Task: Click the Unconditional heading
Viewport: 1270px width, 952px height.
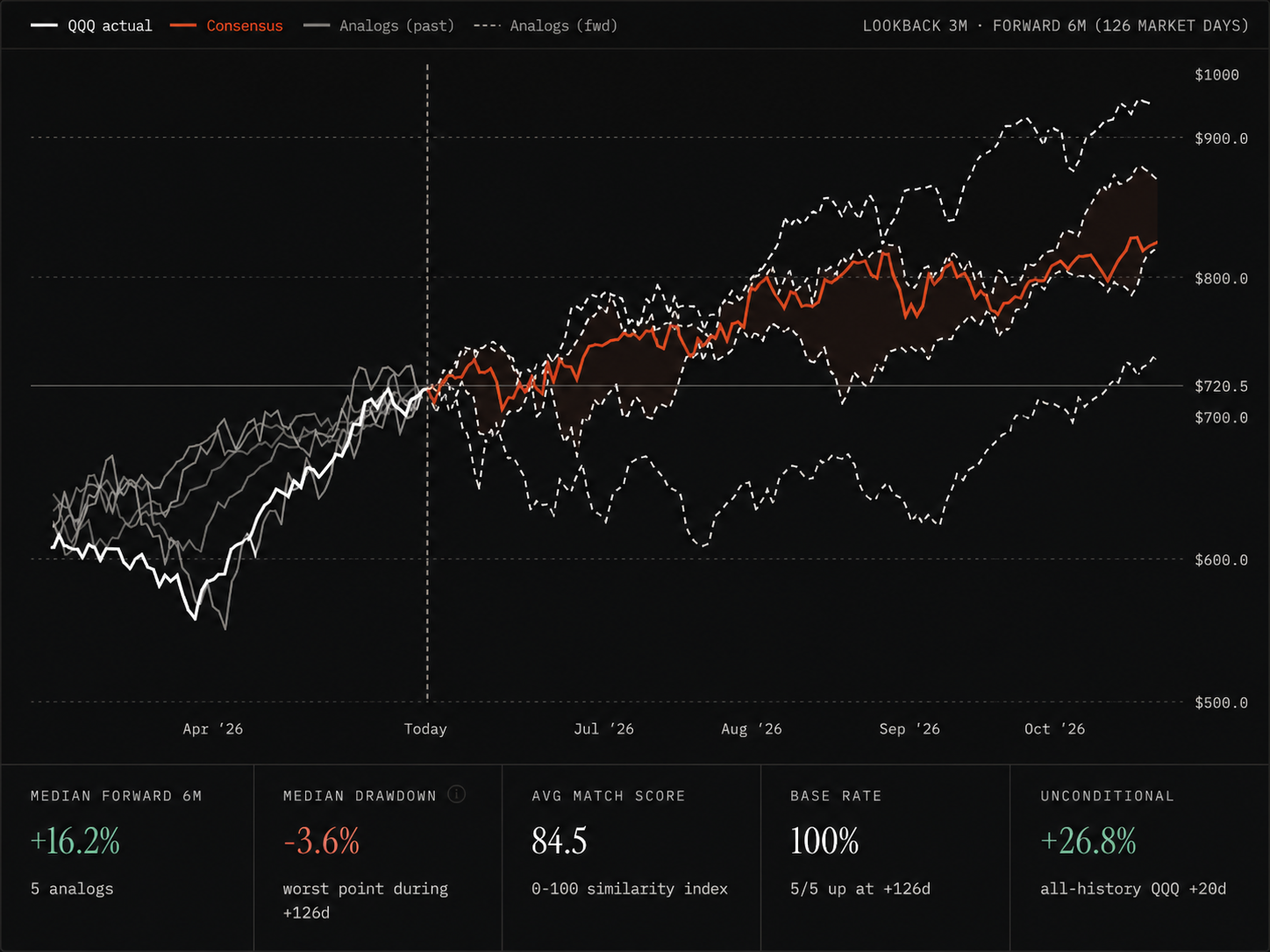Action: click(1107, 796)
